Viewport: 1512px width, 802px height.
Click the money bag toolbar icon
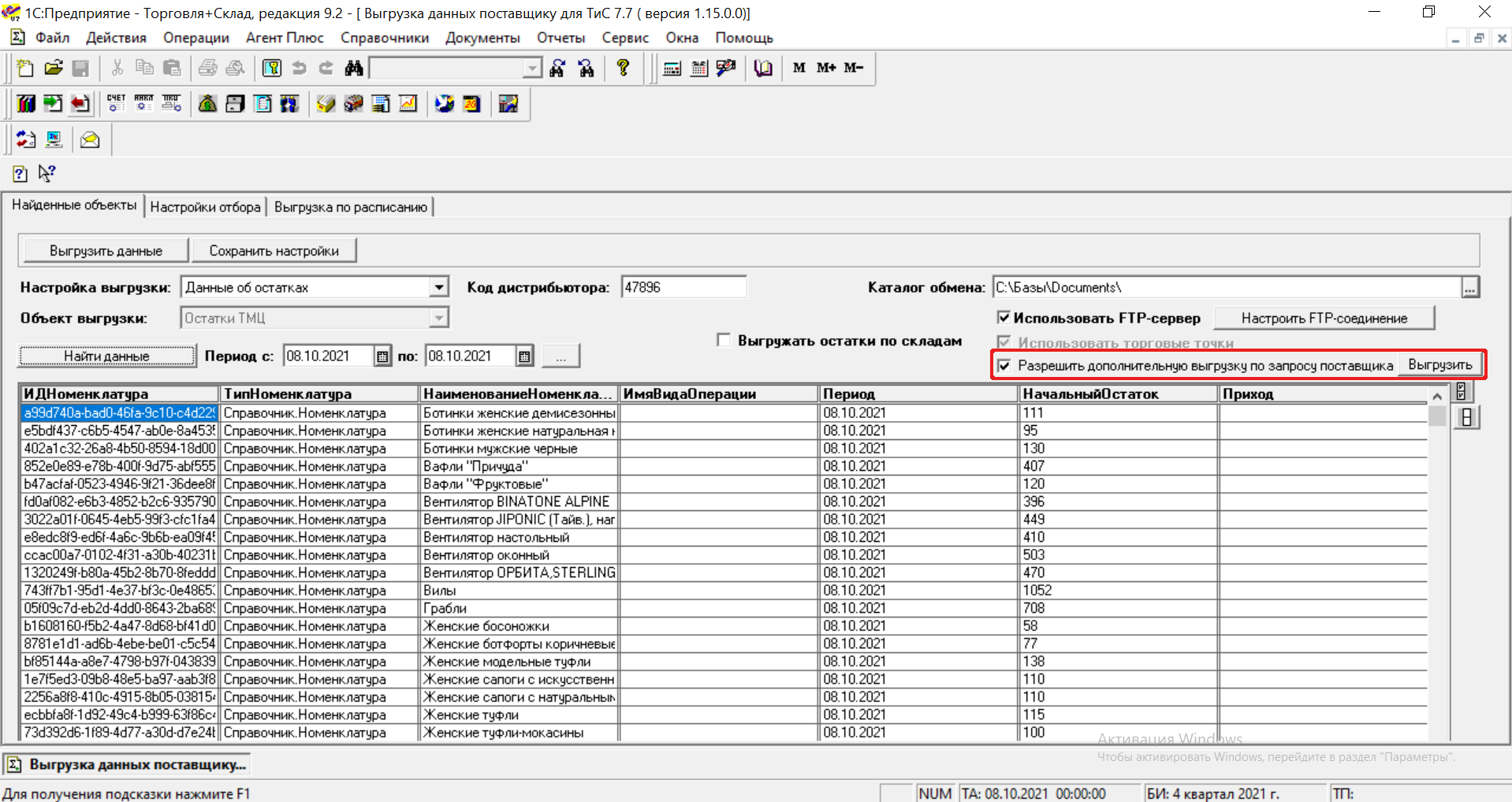coord(207,104)
